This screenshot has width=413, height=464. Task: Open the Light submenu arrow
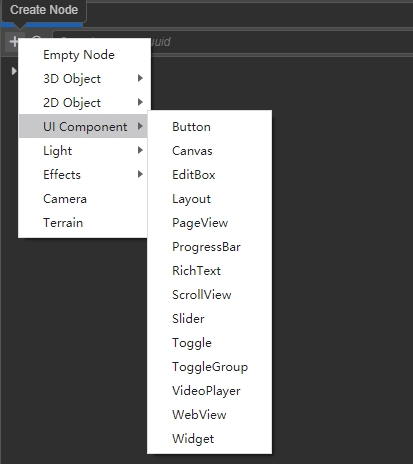click(140, 150)
